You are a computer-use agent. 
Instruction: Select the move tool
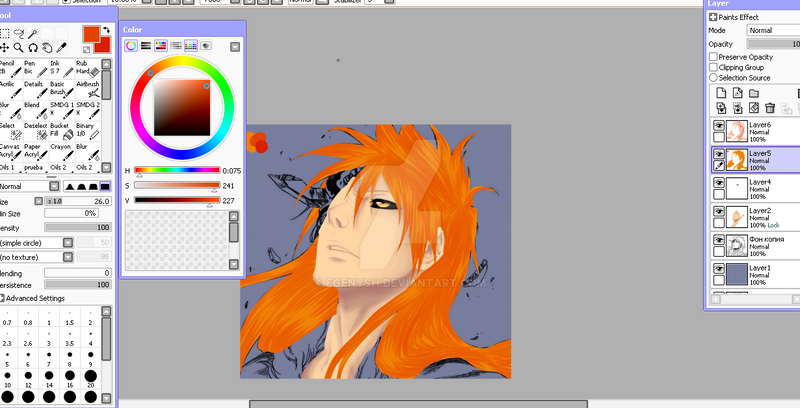click(4, 48)
